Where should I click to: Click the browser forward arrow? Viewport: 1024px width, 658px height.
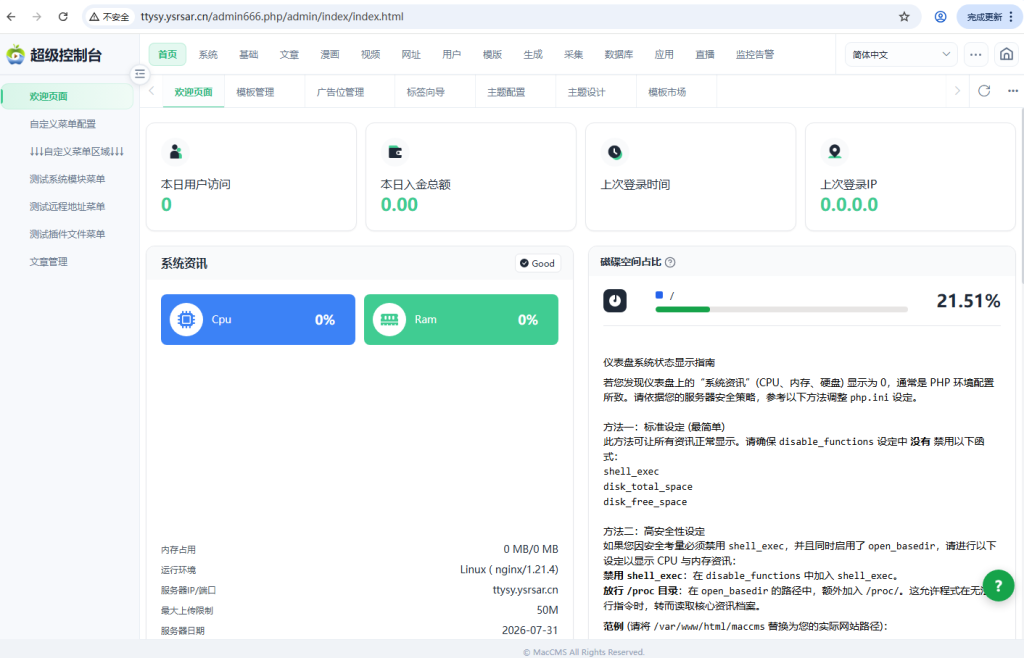(37, 16)
